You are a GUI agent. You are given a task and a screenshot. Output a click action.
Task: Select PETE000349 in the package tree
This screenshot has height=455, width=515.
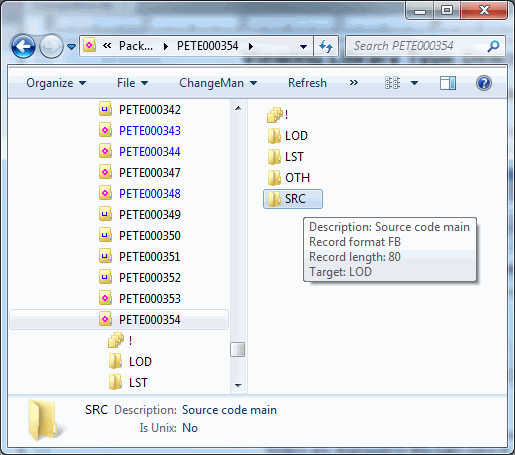click(150, 215)
